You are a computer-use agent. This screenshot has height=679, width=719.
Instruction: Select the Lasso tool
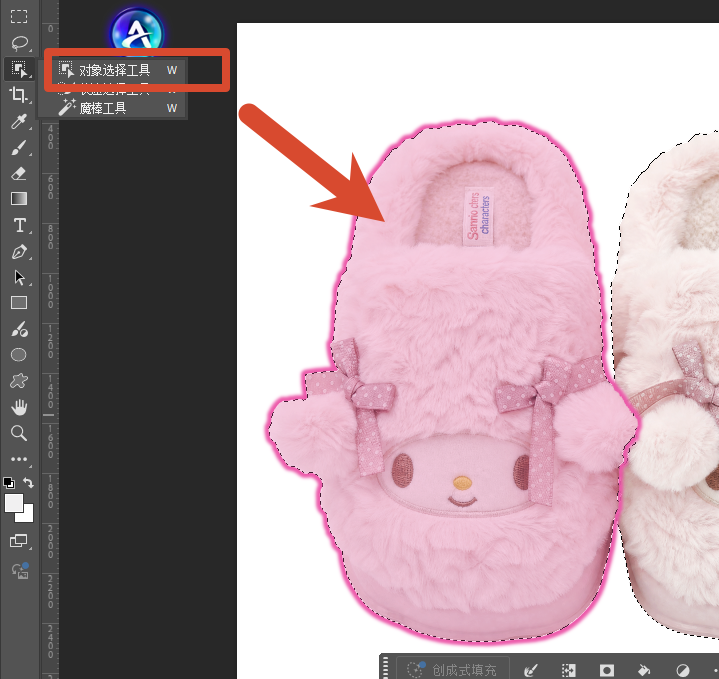[19, 43]
